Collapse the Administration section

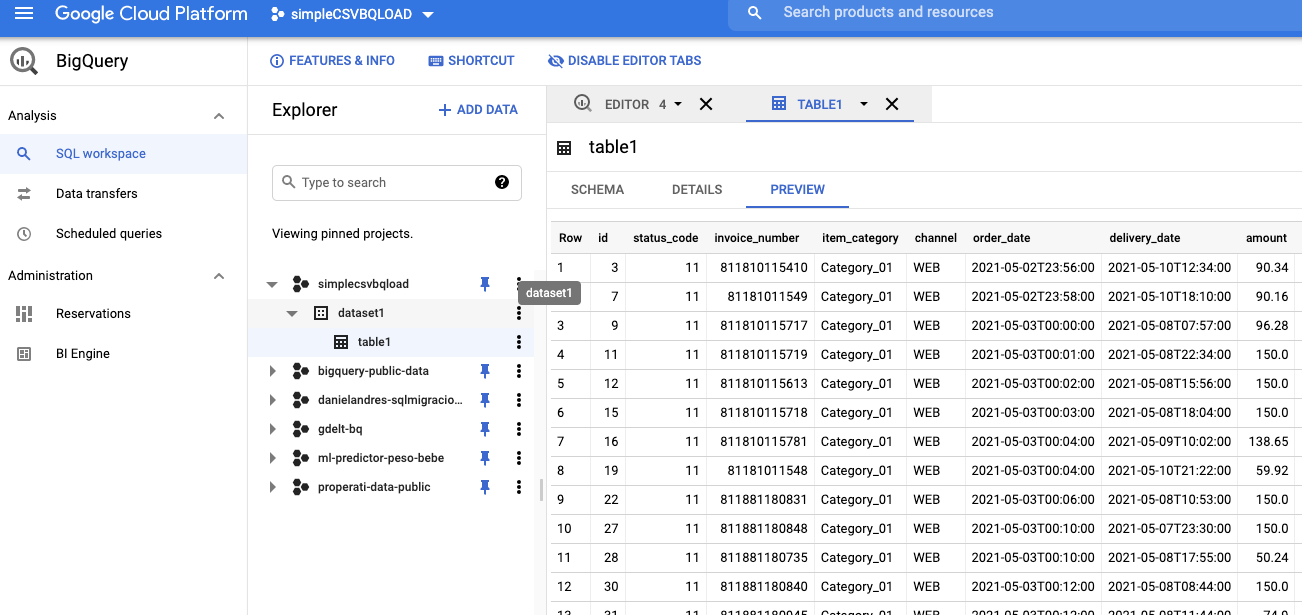click(x=219, y=276)
